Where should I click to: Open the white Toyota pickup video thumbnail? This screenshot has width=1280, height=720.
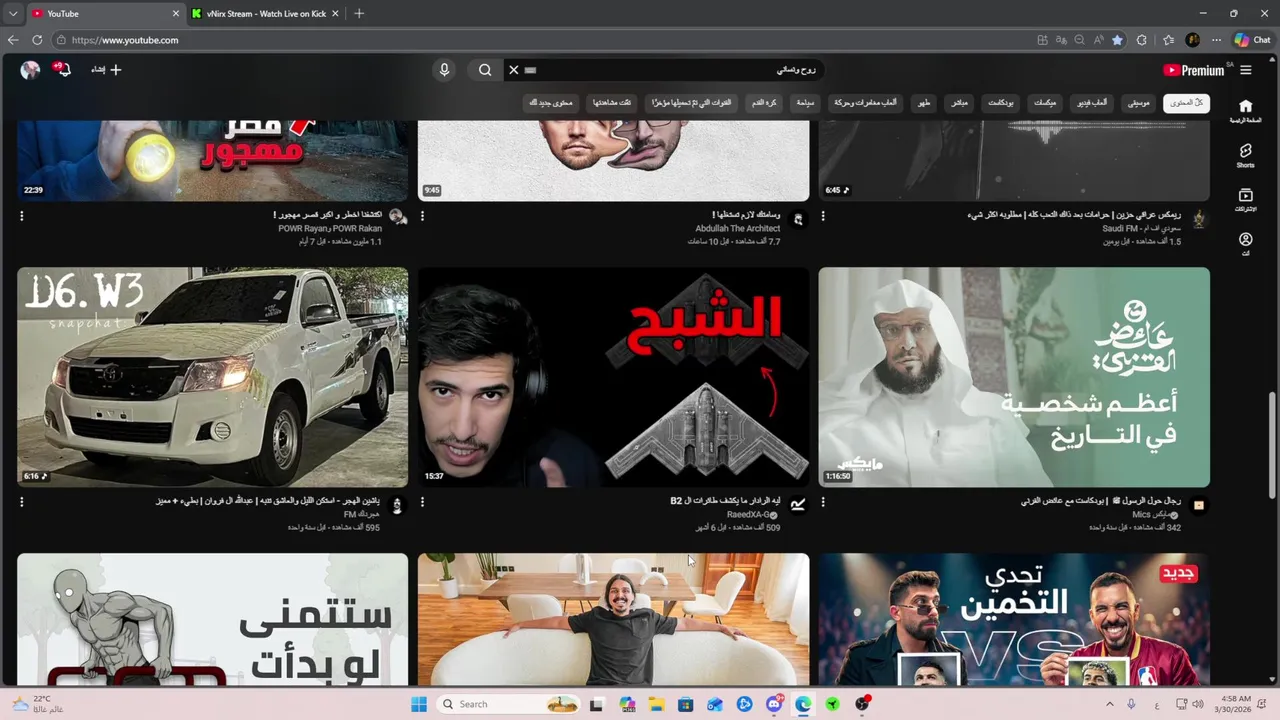[x=212, y=377]
